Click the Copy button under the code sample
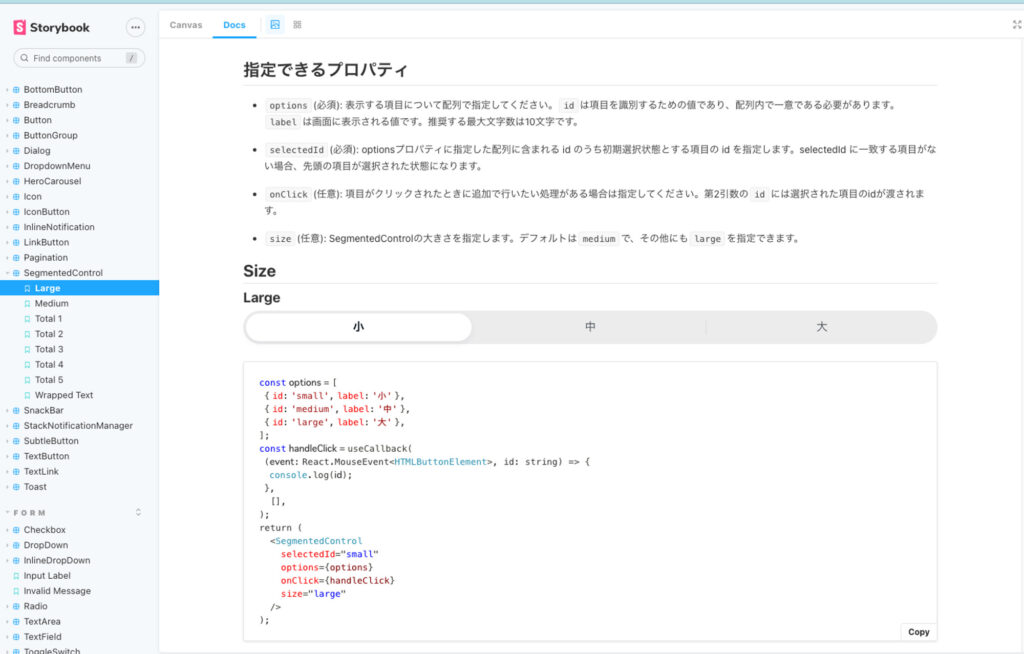 pyautogui.click(x=916, y=631)
